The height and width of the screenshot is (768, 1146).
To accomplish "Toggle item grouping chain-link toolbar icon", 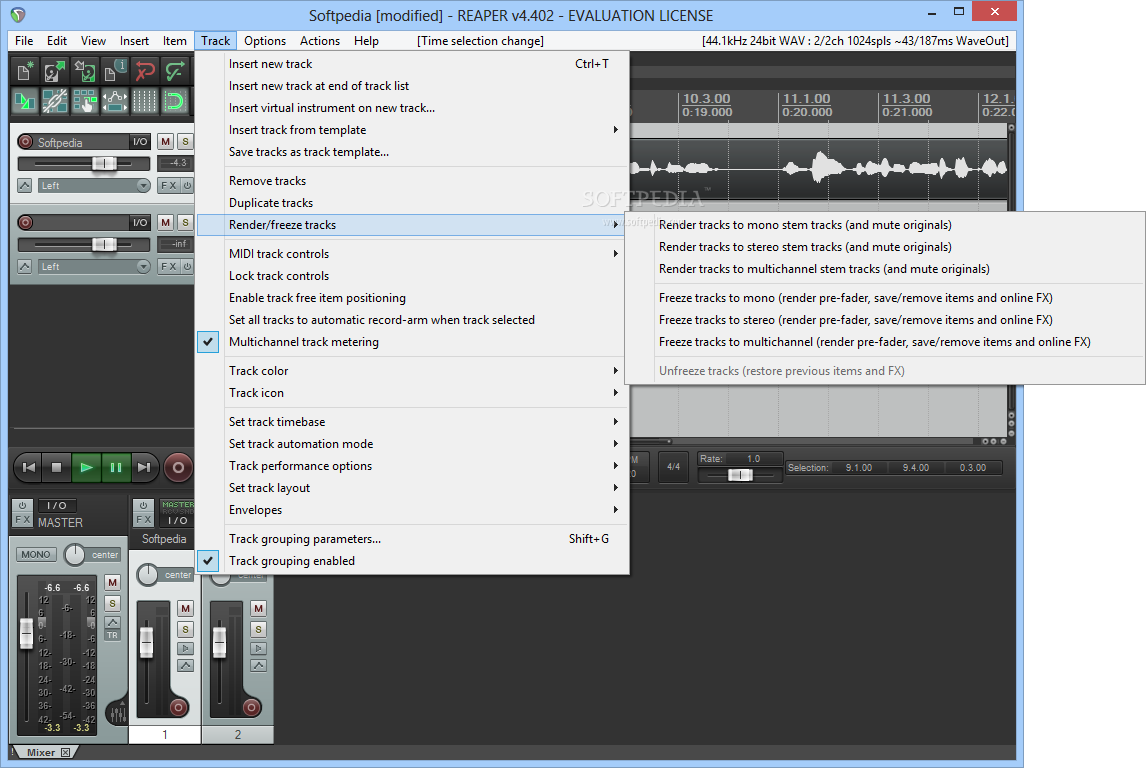I will click(x=55, y=101).
